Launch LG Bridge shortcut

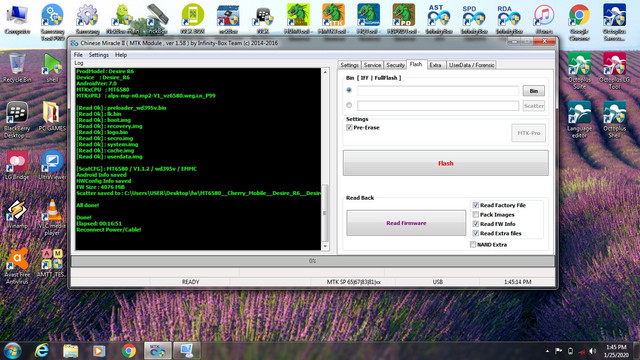17,165
